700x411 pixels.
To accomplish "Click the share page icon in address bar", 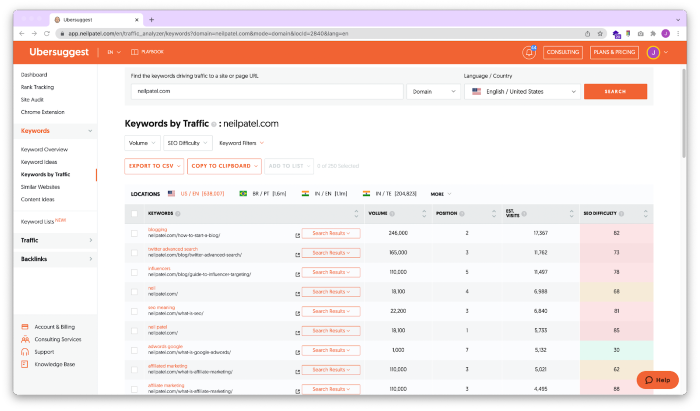I will 588,33.
